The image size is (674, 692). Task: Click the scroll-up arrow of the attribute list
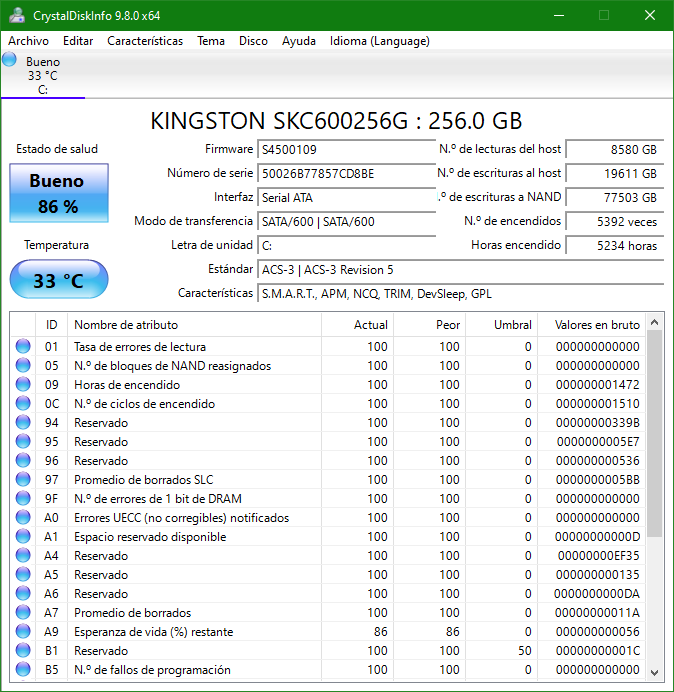(x=655, y=323)
